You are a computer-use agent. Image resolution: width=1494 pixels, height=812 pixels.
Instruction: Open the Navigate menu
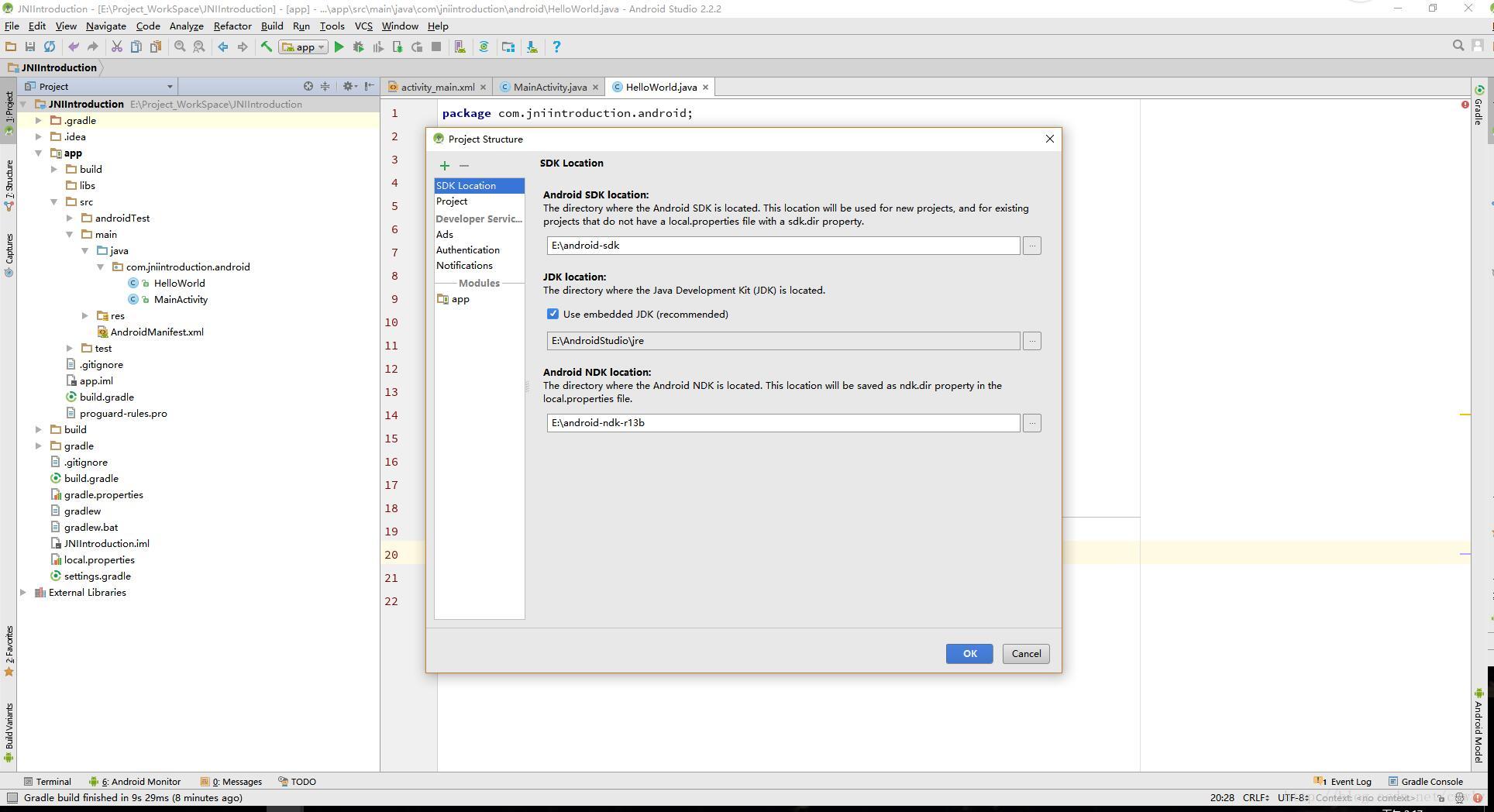coord(106,26)
